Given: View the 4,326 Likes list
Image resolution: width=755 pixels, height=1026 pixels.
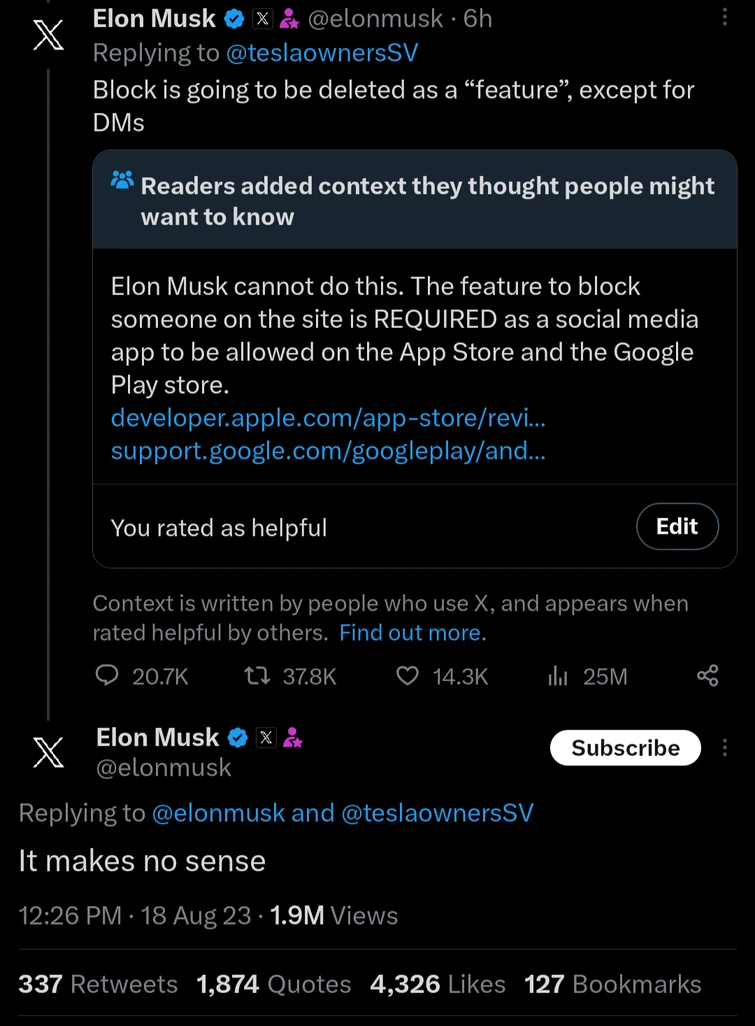Looking at the screenshot, I should click(438, 985).
